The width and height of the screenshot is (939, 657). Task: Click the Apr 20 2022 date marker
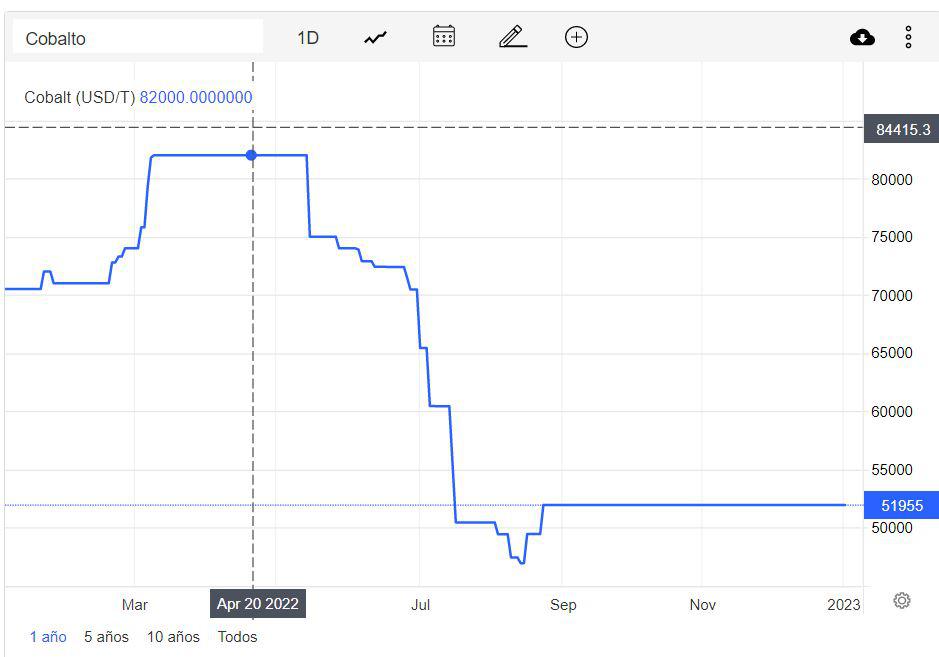[x=257, y=604]
